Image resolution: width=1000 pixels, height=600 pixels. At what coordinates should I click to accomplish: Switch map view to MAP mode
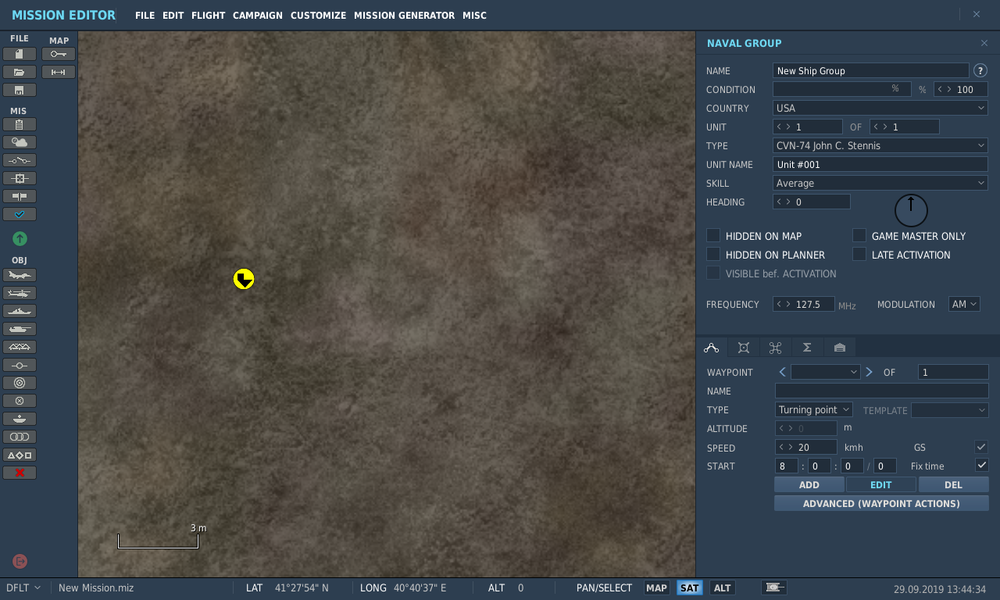click(656, 588)
